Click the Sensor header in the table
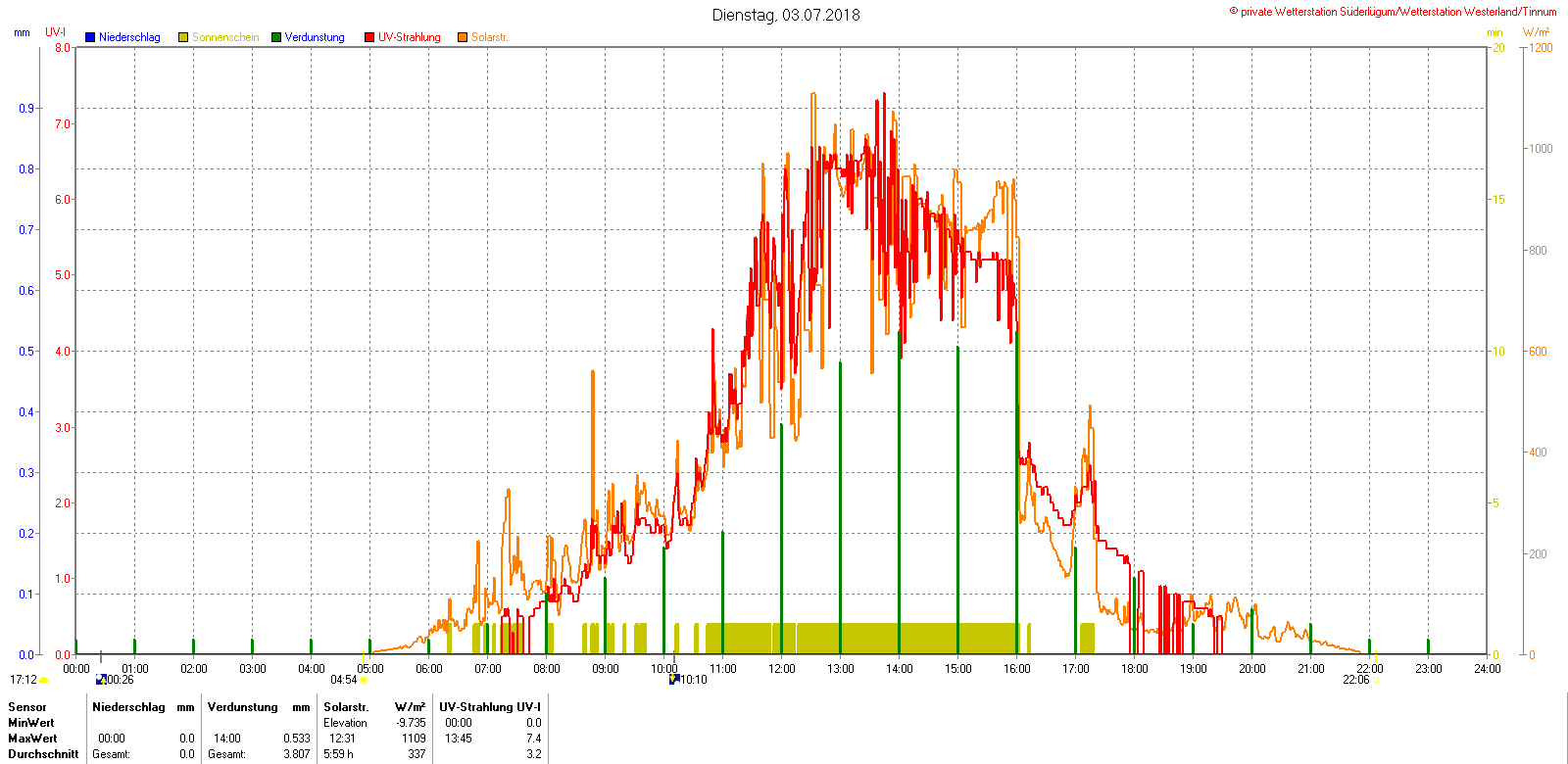The width and height of the screenshot is (1568, 764). [x=27, y=707]
